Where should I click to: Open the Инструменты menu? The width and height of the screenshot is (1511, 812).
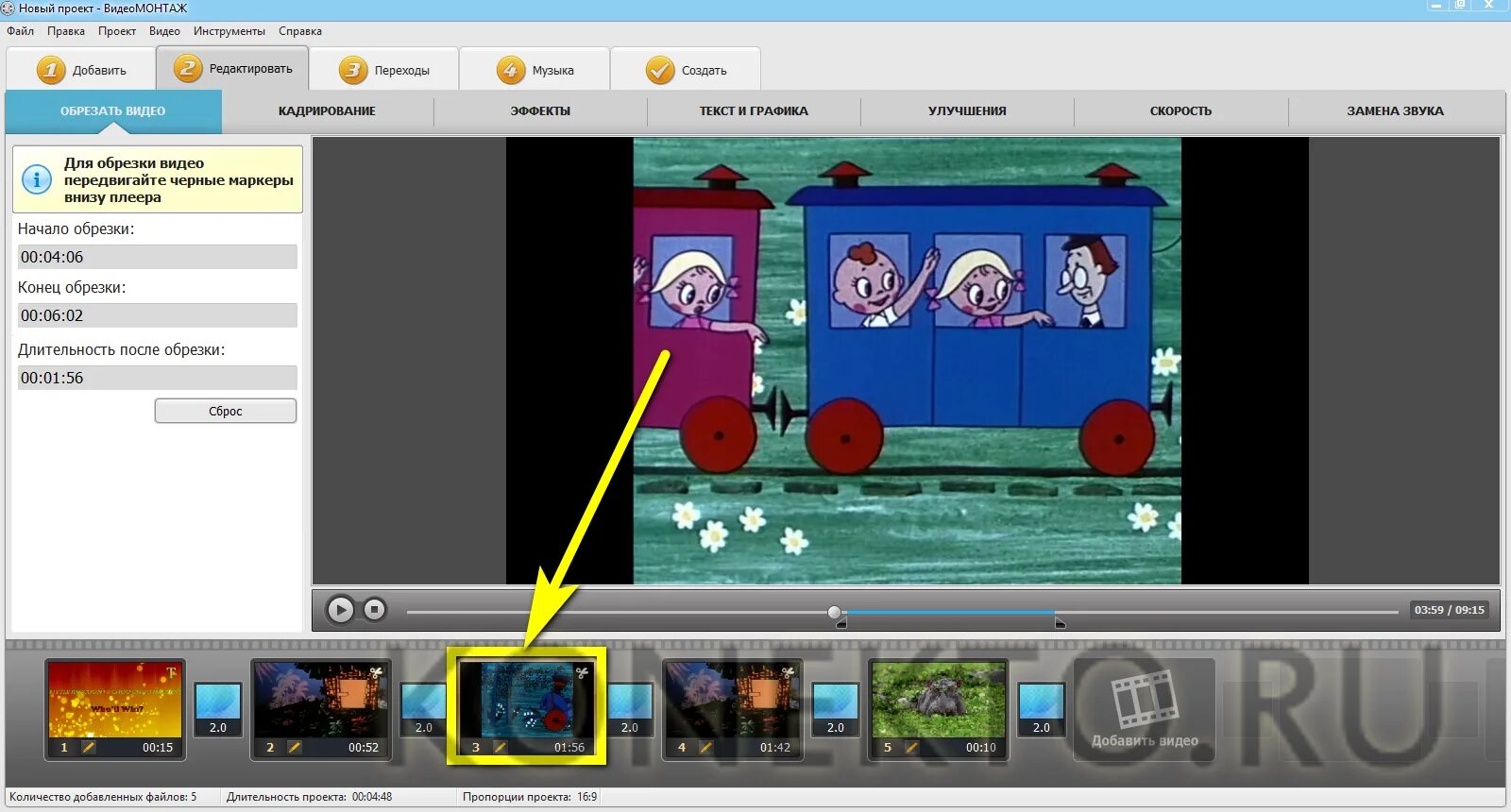229,31
